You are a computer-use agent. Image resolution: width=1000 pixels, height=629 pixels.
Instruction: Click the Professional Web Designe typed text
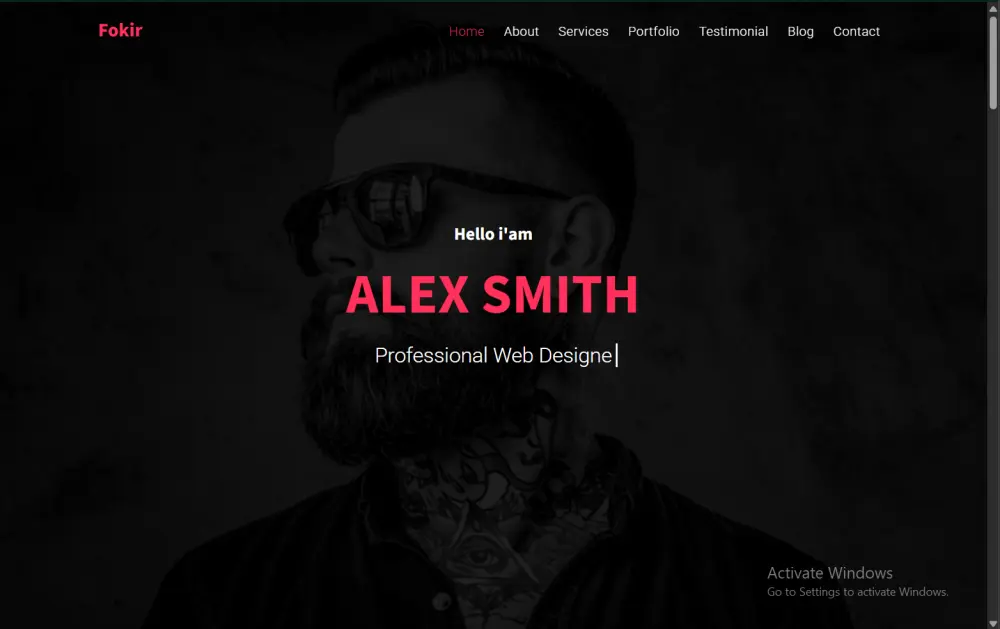(493, 355)
